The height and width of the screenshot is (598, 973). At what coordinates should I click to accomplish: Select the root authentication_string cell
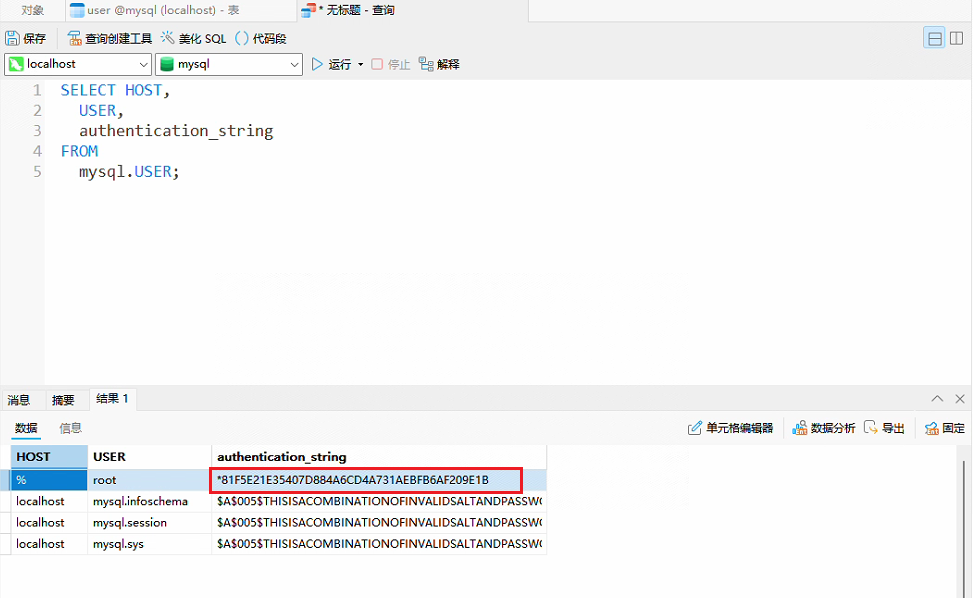coord(366,480)
